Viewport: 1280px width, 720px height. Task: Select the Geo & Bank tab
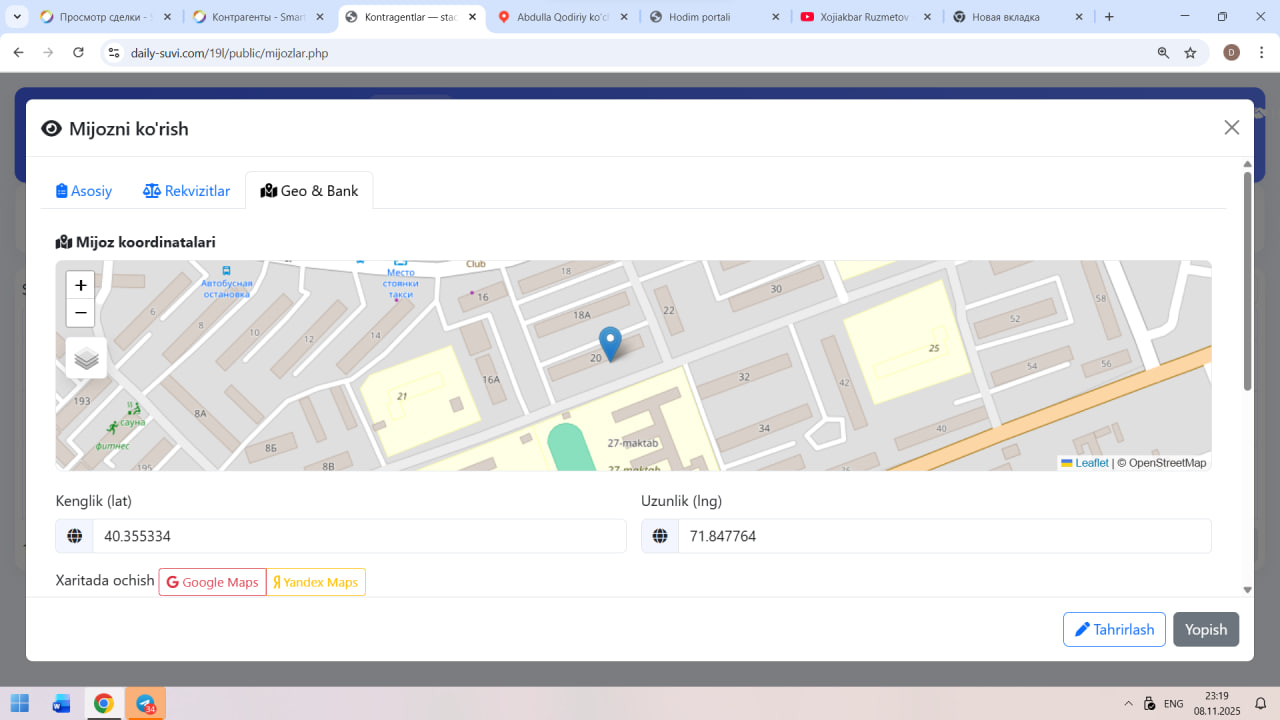tap(309, 191)
